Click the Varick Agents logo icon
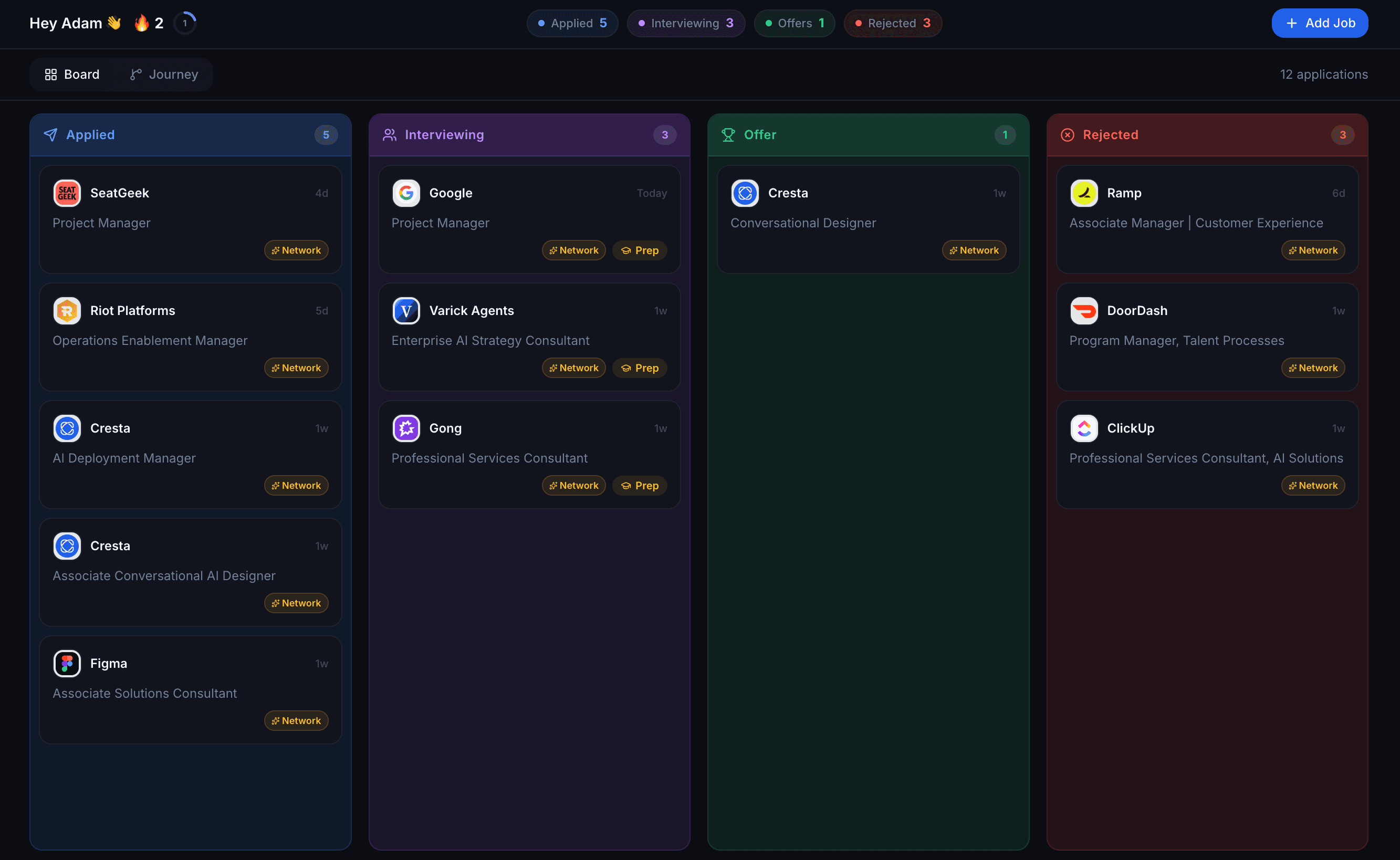The width and height of the screenshot is (1400, 860). pos(406,311)
